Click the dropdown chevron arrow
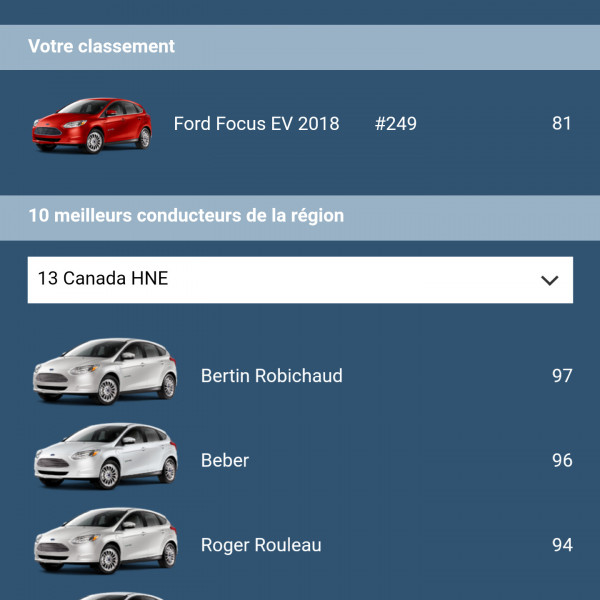The width and height of the screenshot is (600, 600). point(549,280)
